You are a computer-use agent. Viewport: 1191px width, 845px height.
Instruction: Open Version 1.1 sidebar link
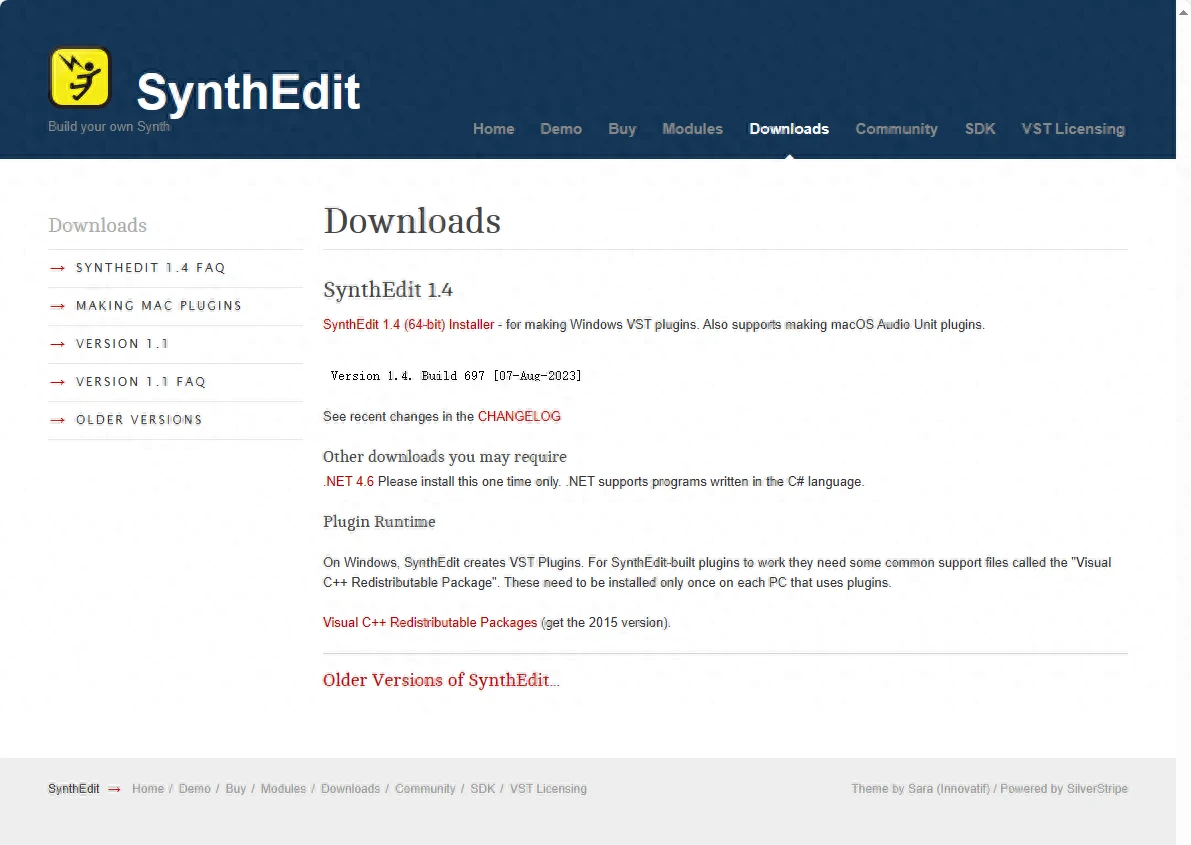(122, 343)
